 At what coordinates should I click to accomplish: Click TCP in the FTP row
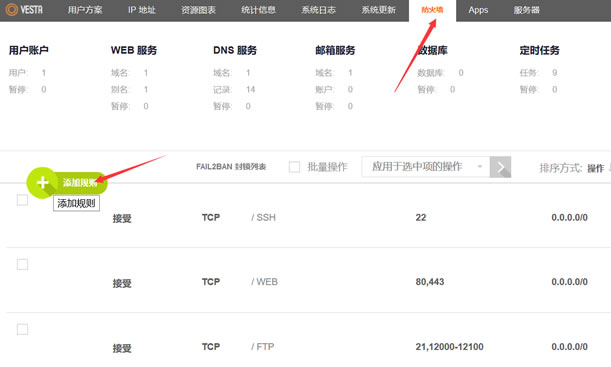[211, 346]
